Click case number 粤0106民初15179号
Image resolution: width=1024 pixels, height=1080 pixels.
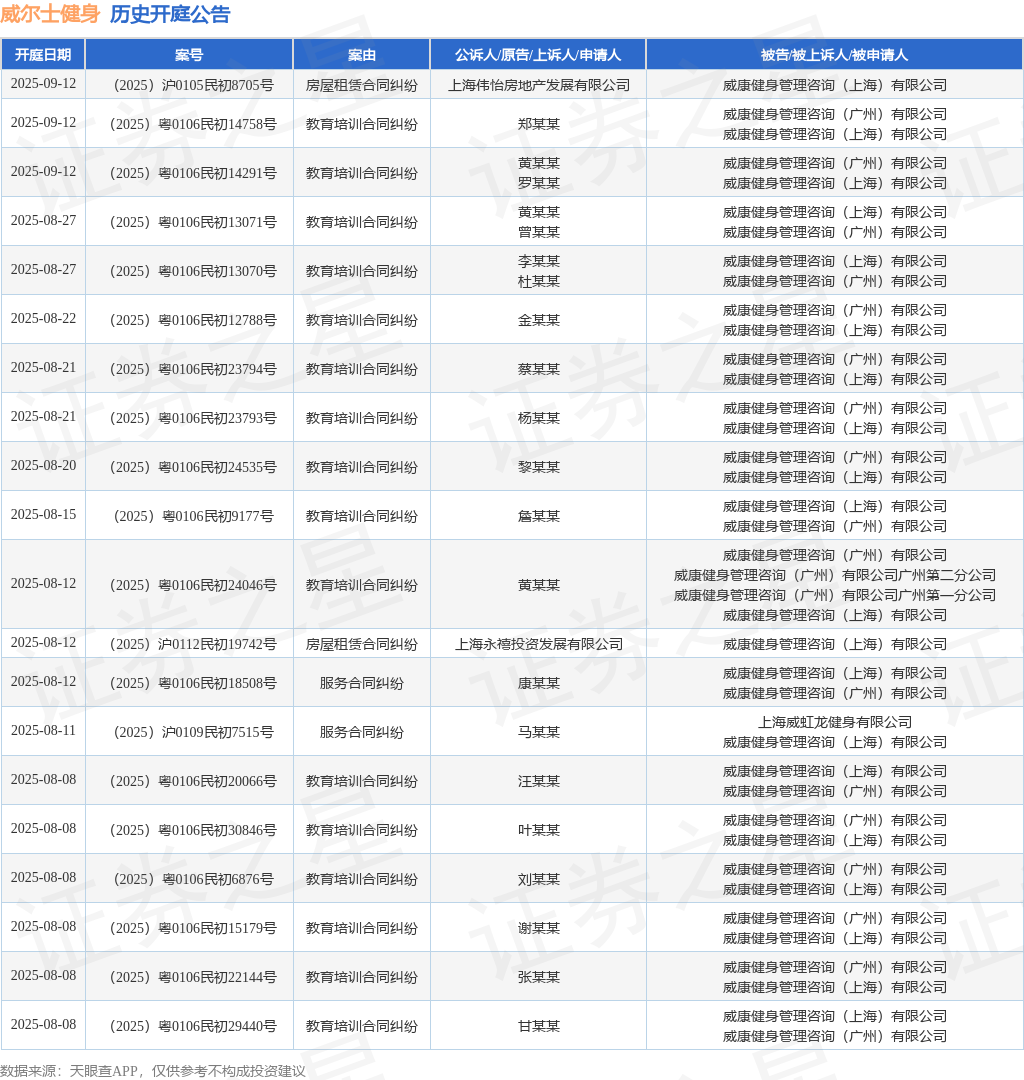[194, 927]
